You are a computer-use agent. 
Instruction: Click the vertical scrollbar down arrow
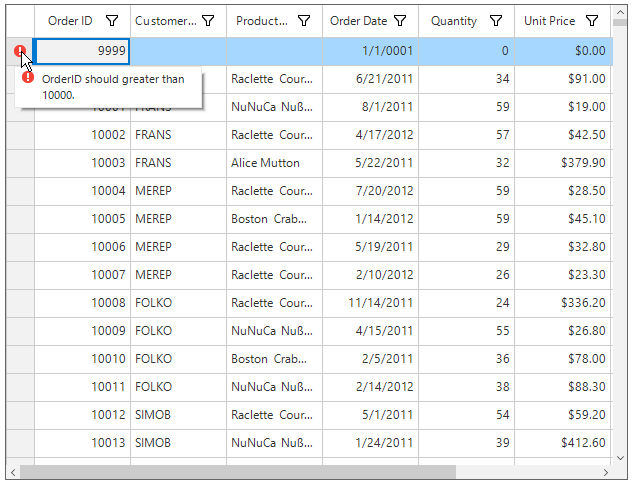tap(620, 458)
